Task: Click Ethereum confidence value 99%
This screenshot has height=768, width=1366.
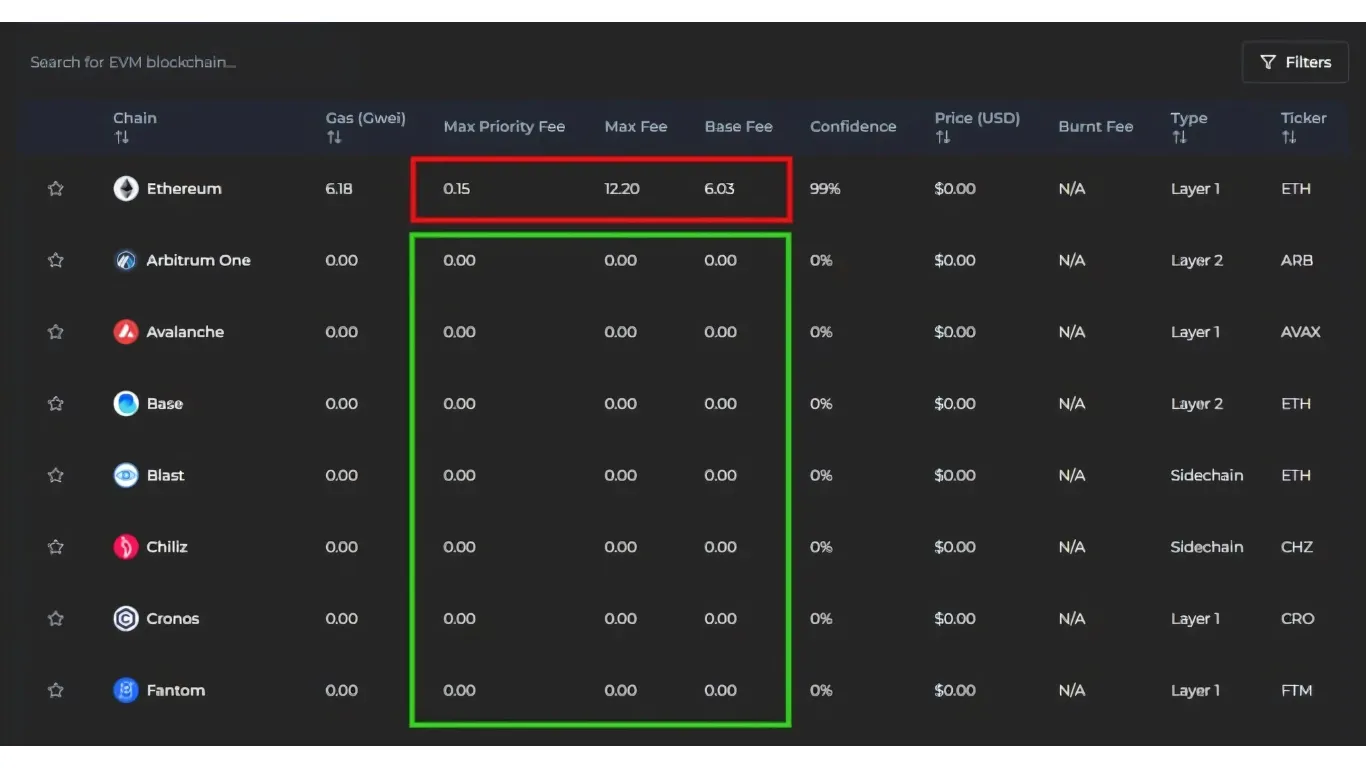Action: pyautogui.click(x=825, y=189)
